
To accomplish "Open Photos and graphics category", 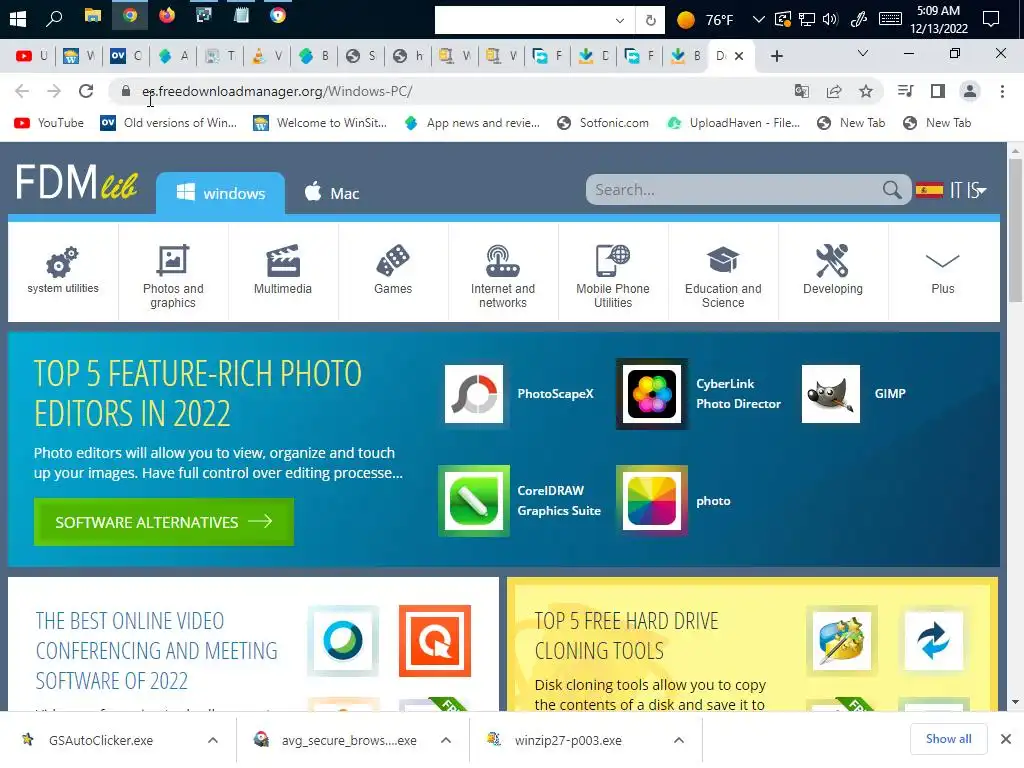I will click(x=173, y=272).
